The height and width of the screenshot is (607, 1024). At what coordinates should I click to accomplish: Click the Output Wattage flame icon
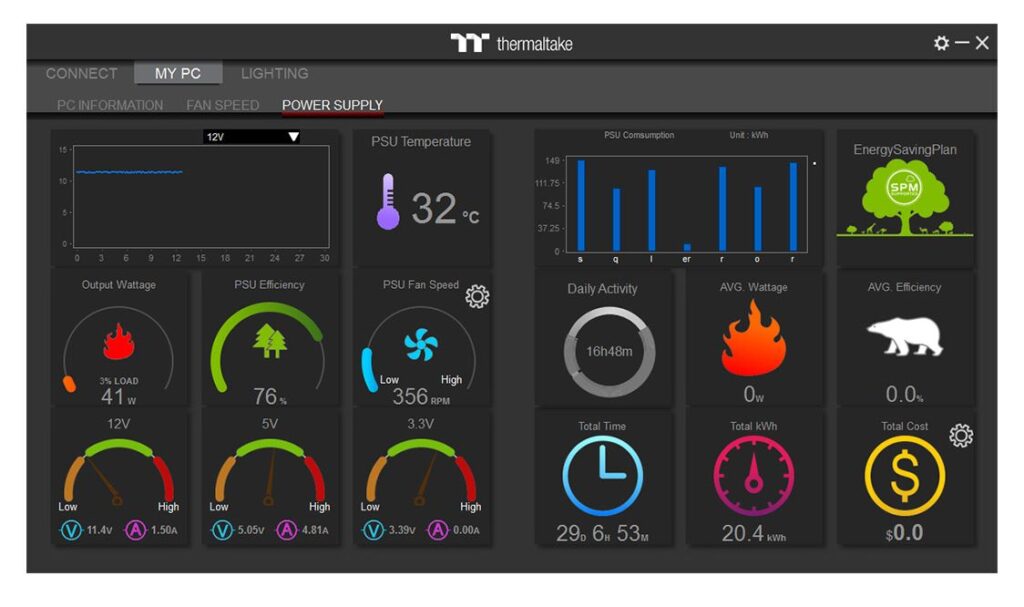click(118, 342)
